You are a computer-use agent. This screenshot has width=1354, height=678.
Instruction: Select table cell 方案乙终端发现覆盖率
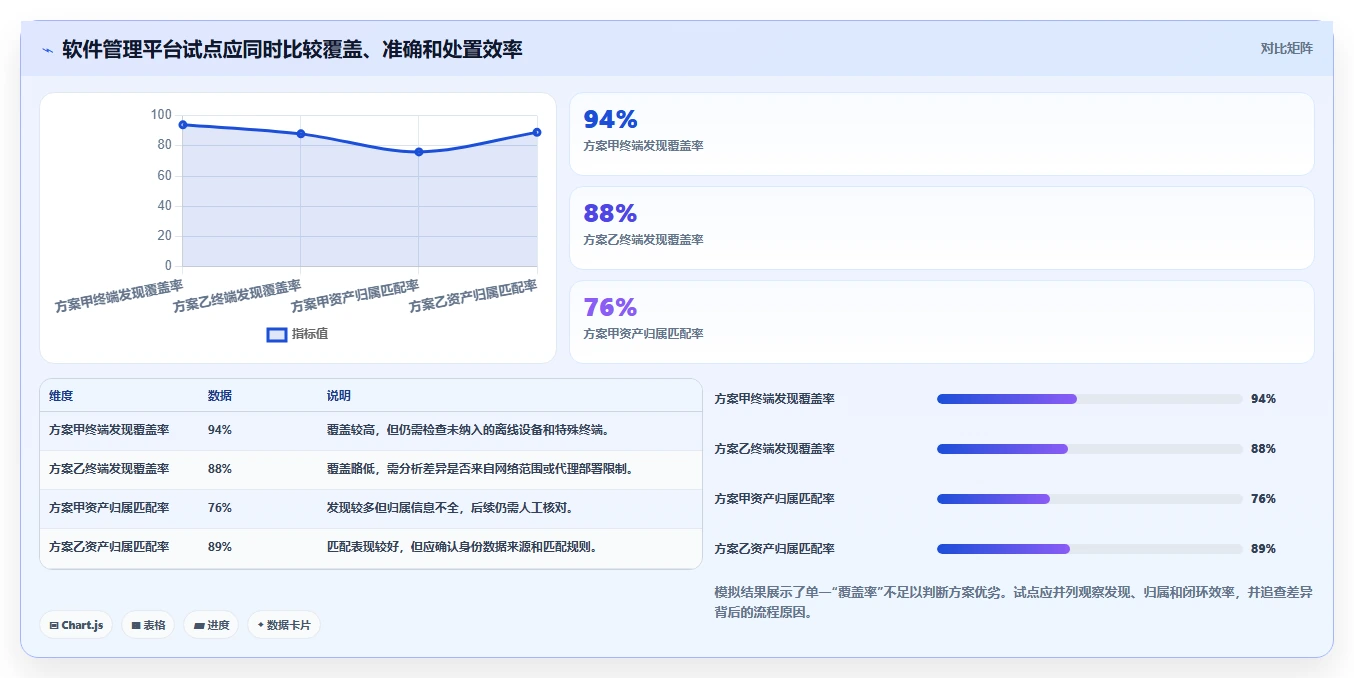109,469
